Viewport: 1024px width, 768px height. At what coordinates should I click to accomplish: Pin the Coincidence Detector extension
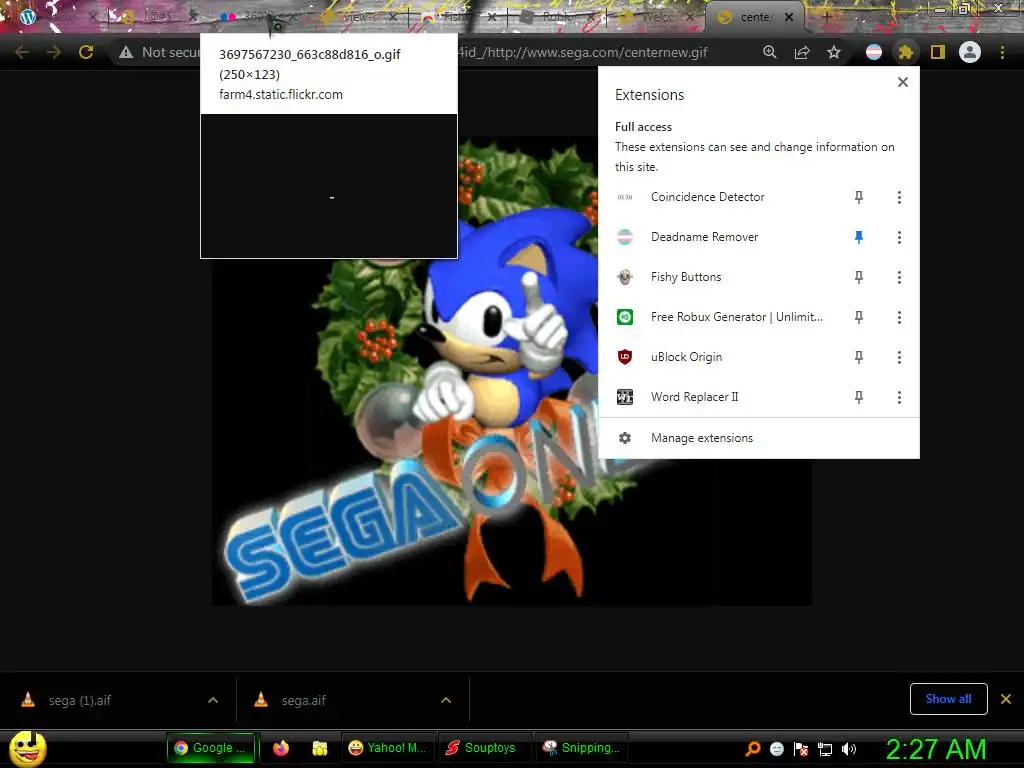pos(859,197)
